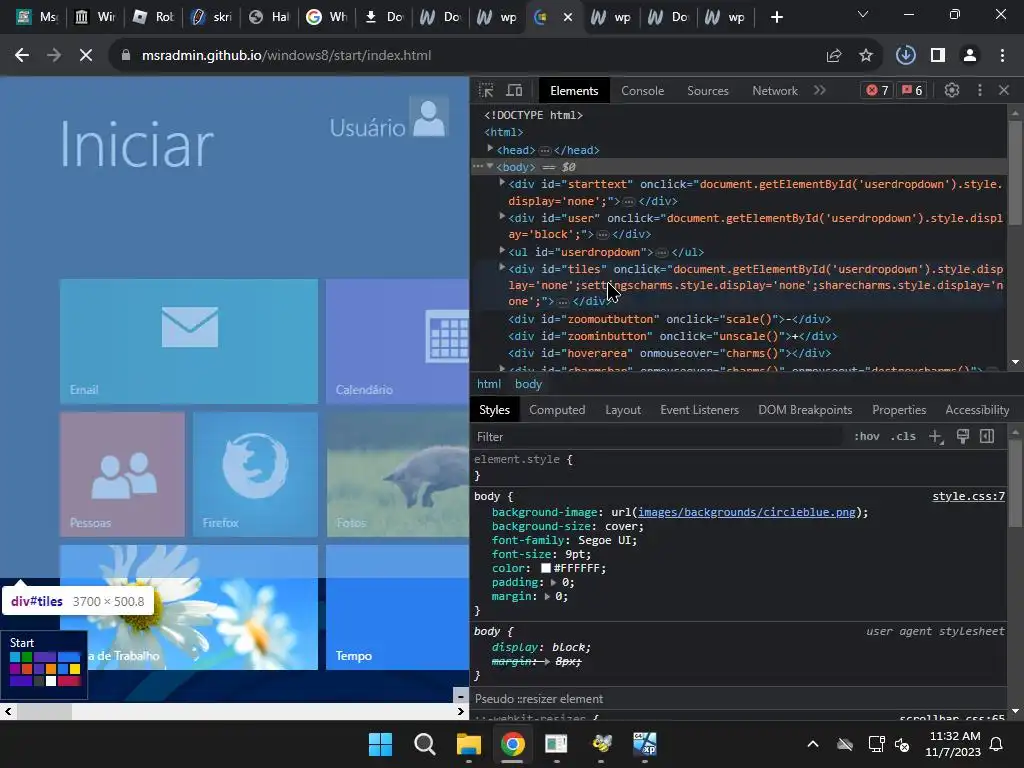This screenshot has height=768, width=1024.
Task: Switch to the Sources tab
Action: click(707, 91)
